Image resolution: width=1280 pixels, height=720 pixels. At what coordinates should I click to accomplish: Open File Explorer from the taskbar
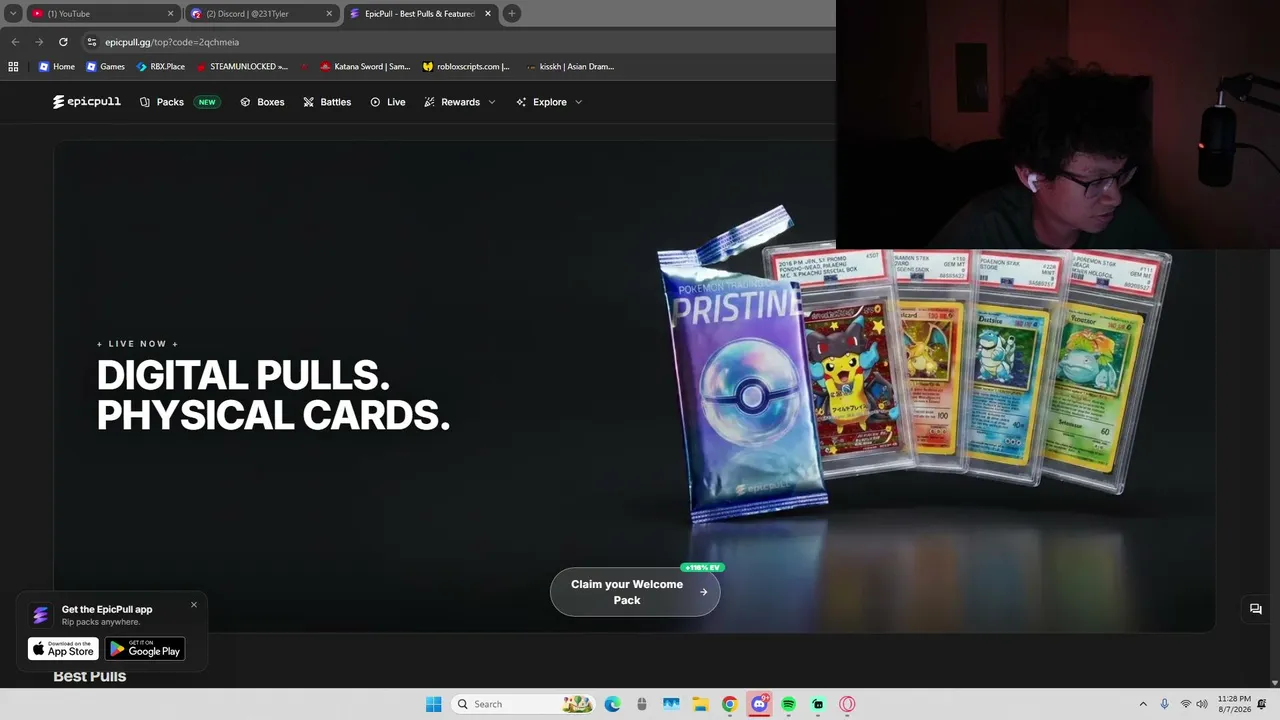coord(700,704)
